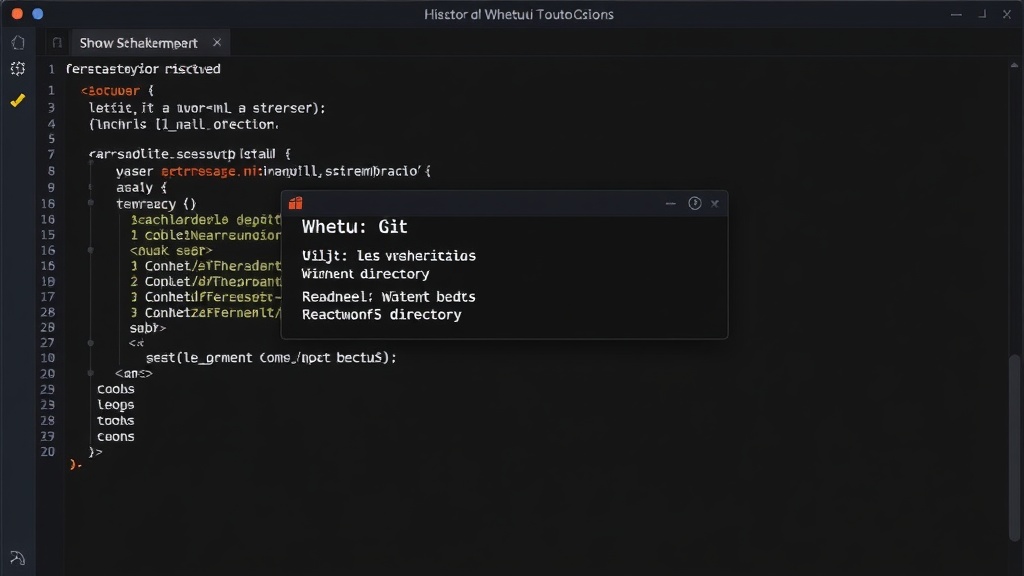Image resolution: width=1024 pixels, height=576 pixels.
Task: Click the 'leops' code line
Action: coord(116,405)
